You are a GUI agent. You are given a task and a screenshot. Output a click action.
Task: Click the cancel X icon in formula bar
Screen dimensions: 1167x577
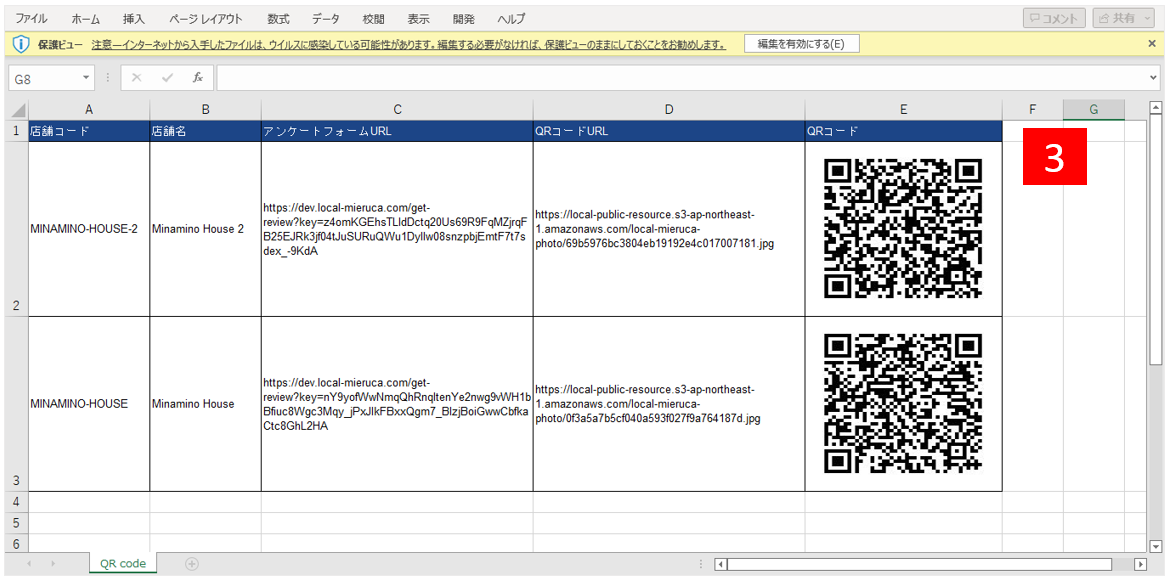tap(136, 77)
